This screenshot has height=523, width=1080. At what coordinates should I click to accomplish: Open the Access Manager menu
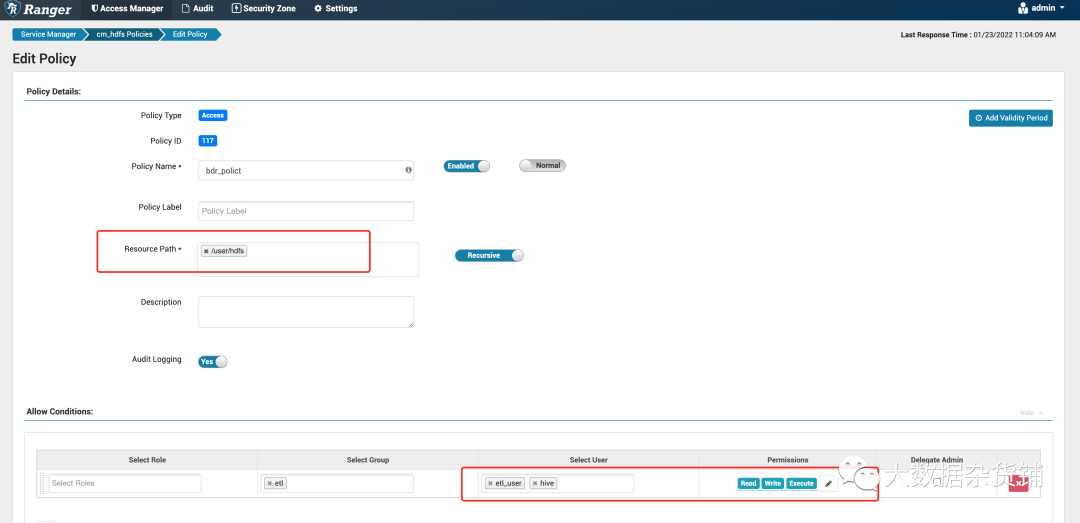(127, 9)
